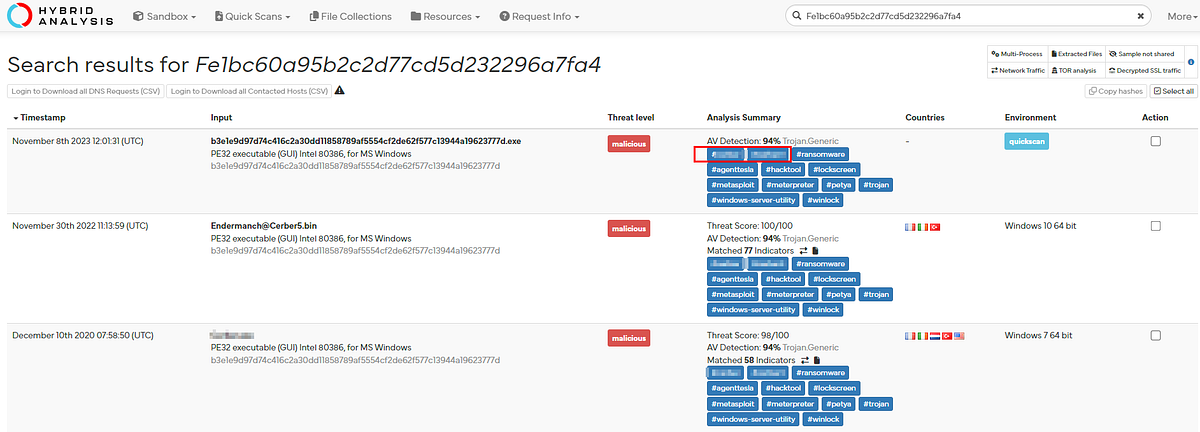Open the b3e1e9d97d74c416c2a30dd...777d.exe sample
1200x432 pixels.
click(366, 141)
